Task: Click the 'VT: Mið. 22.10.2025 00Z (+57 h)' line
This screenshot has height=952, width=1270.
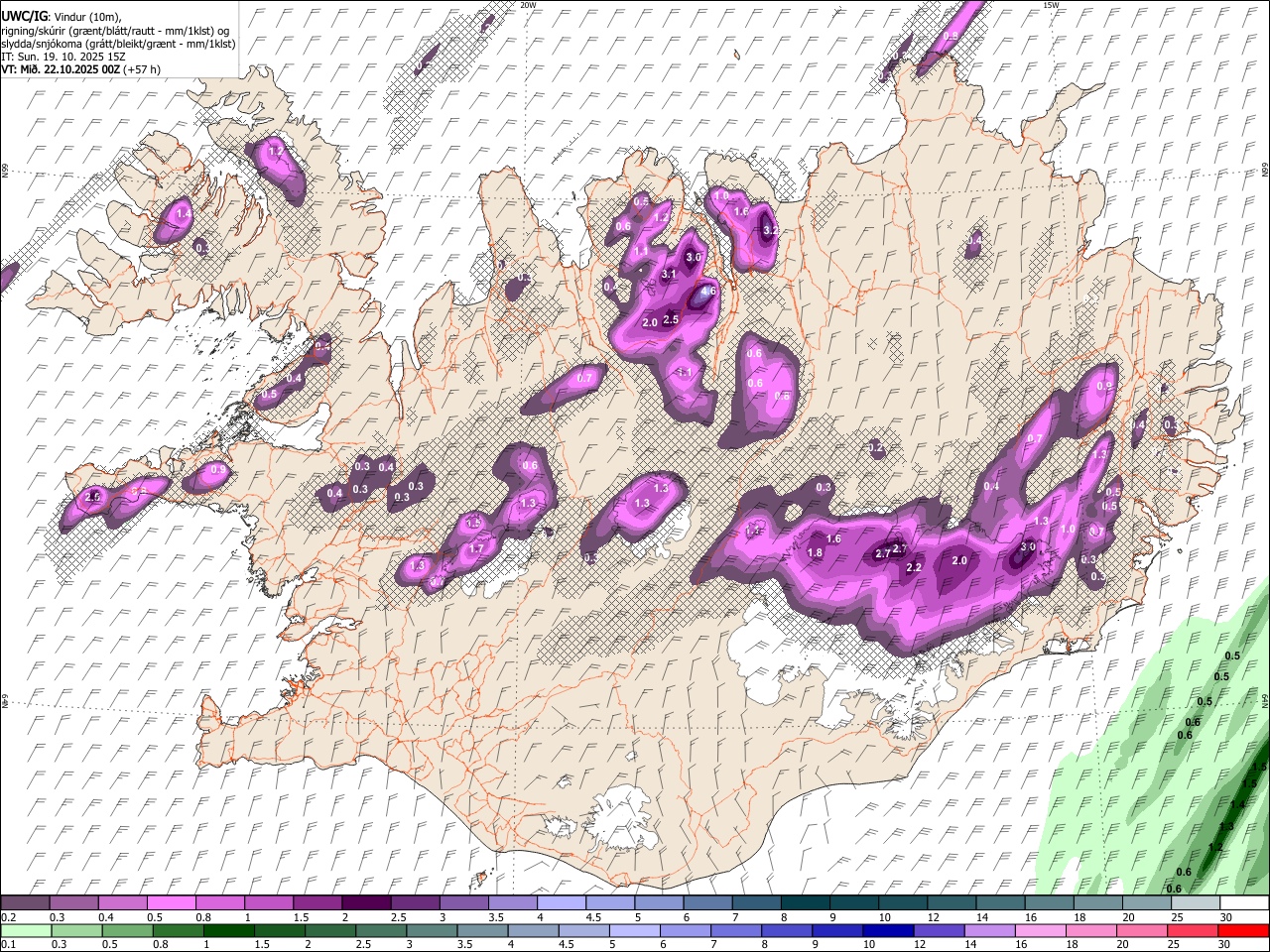Action: click(x=80, y=69)
